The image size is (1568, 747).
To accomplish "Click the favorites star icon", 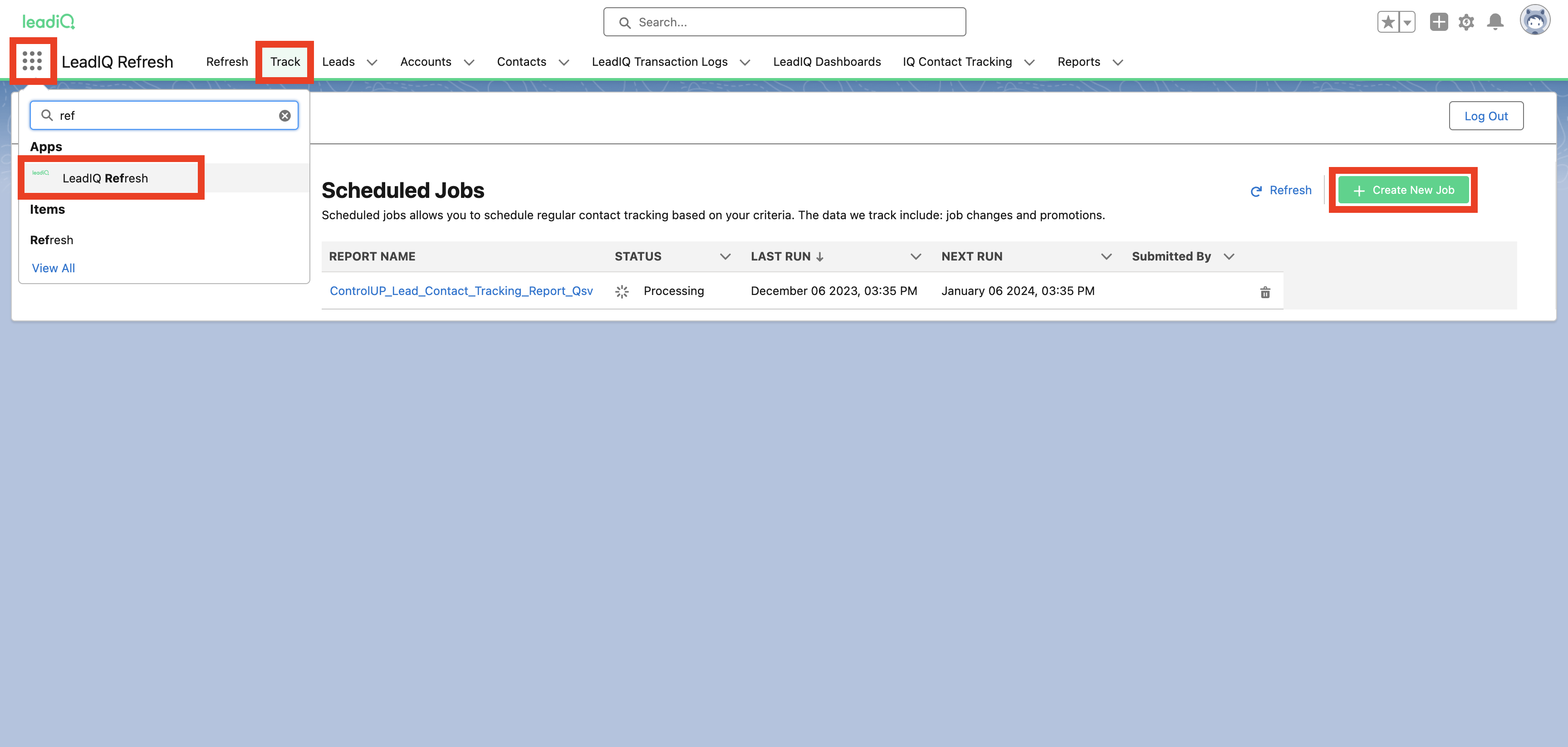I will tap(1388, 21).
